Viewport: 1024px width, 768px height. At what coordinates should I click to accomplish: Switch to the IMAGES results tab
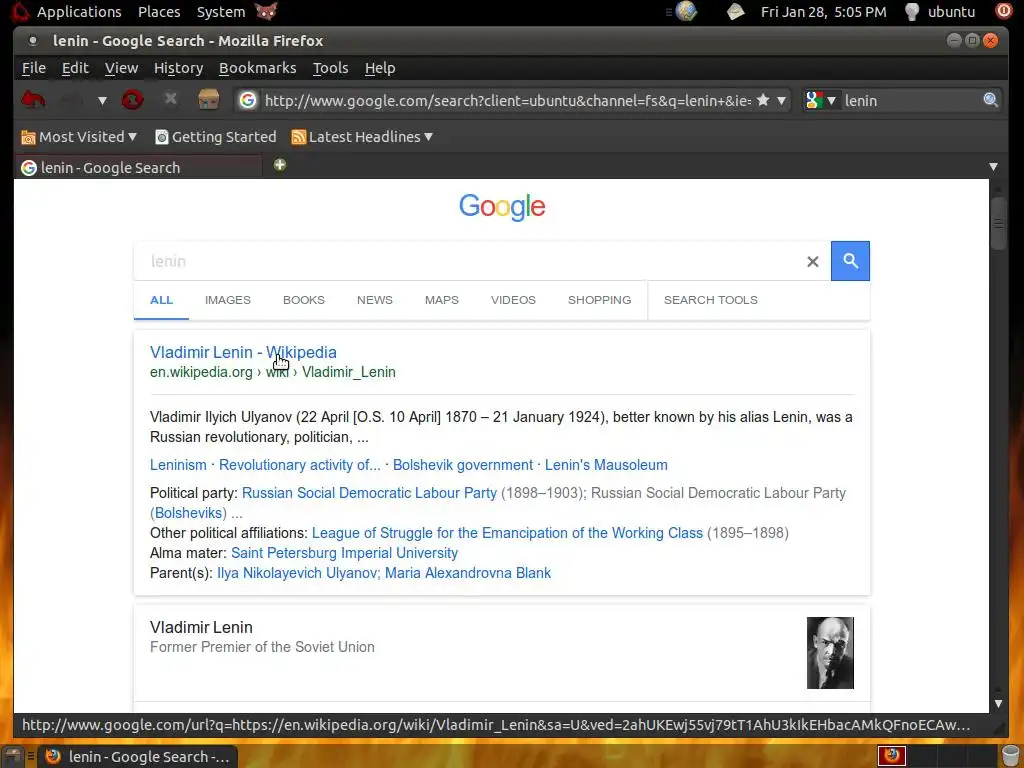(228, 300)
